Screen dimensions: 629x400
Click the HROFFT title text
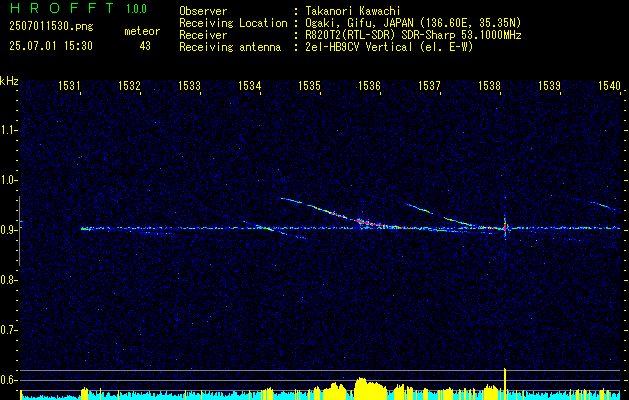pyautogui.click(x=62, y=8)
